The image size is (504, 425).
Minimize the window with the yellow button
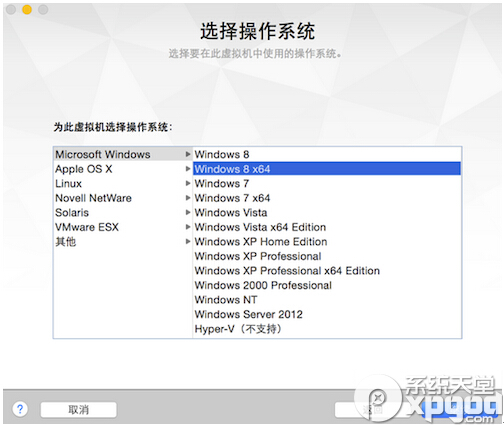click(x=27, y=10)
